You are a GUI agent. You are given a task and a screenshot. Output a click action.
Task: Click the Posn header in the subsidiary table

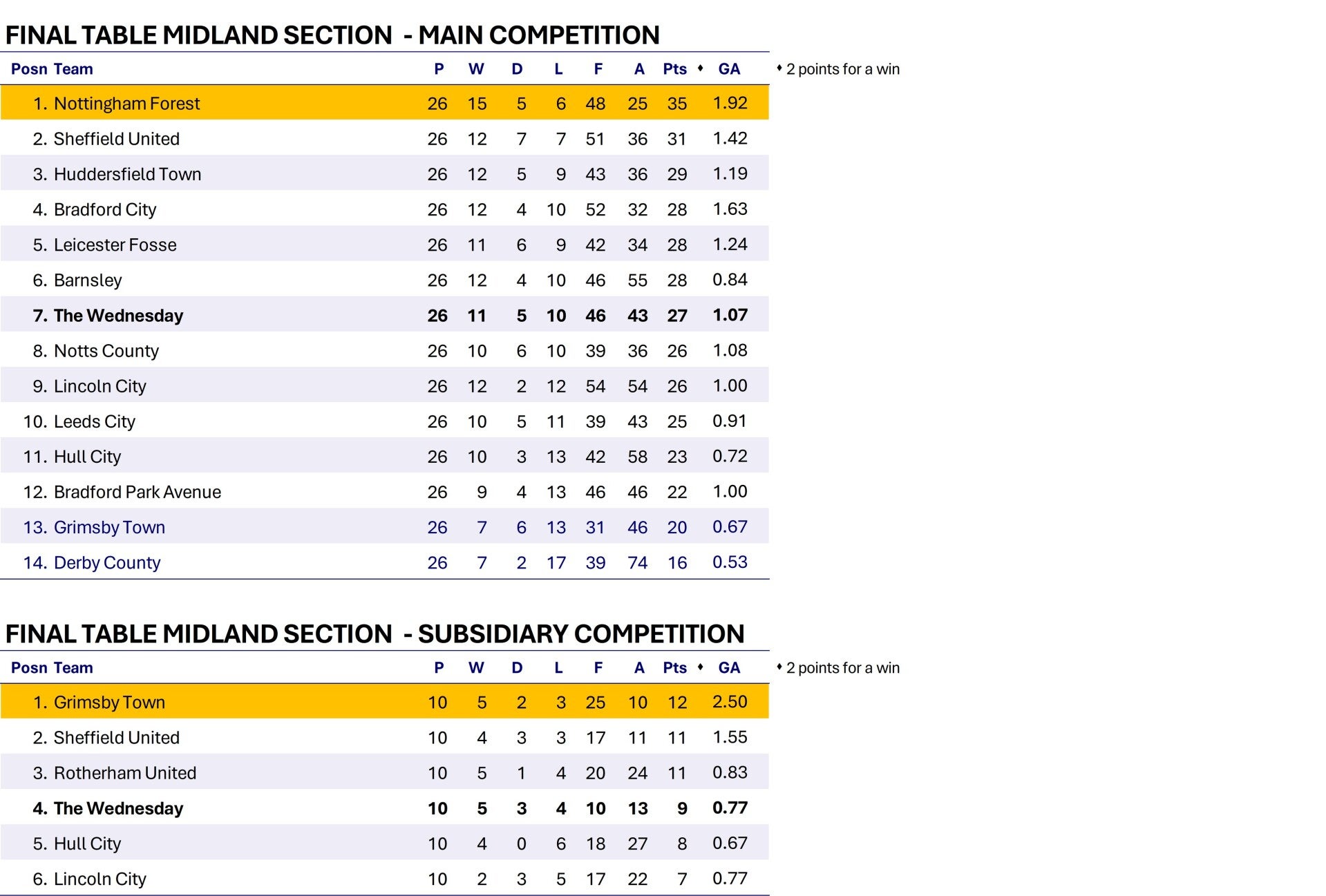pos(29,668)
